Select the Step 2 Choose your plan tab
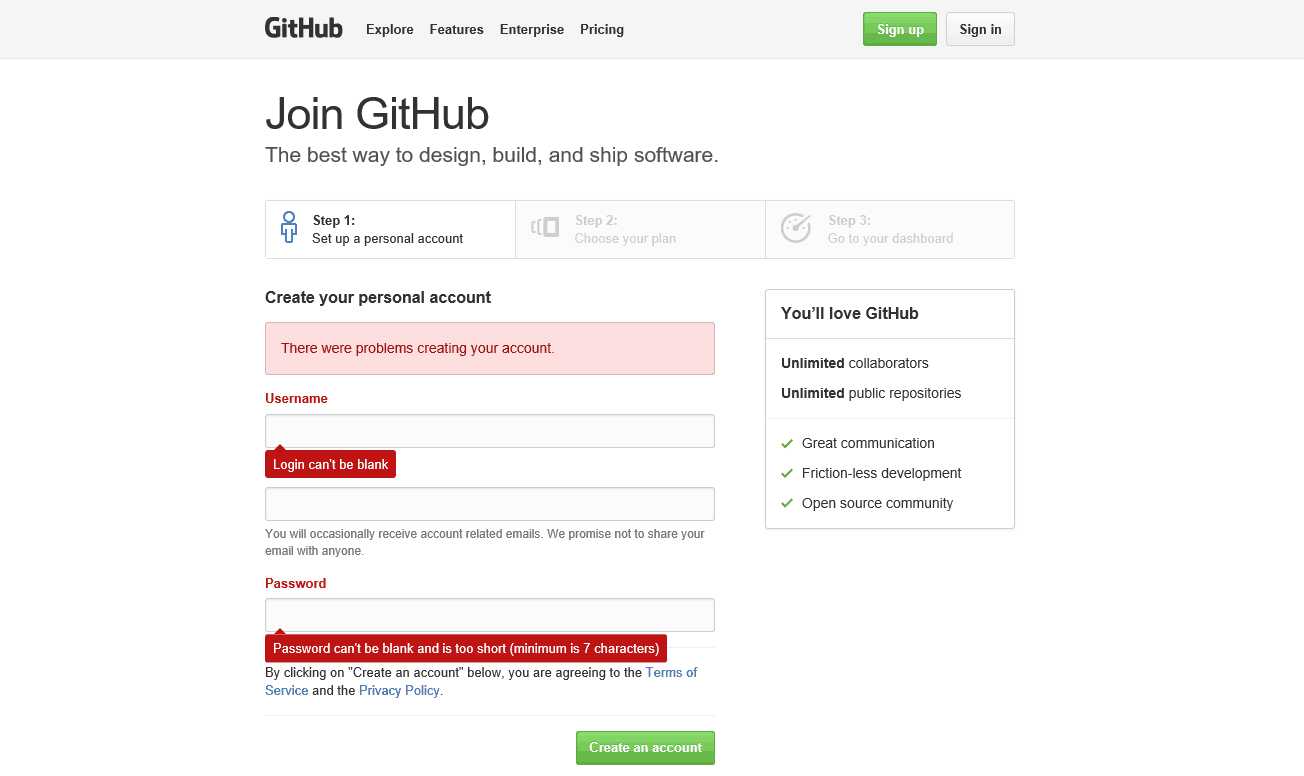The height and width of the screenshot is (776, 1304). point(640,229)
